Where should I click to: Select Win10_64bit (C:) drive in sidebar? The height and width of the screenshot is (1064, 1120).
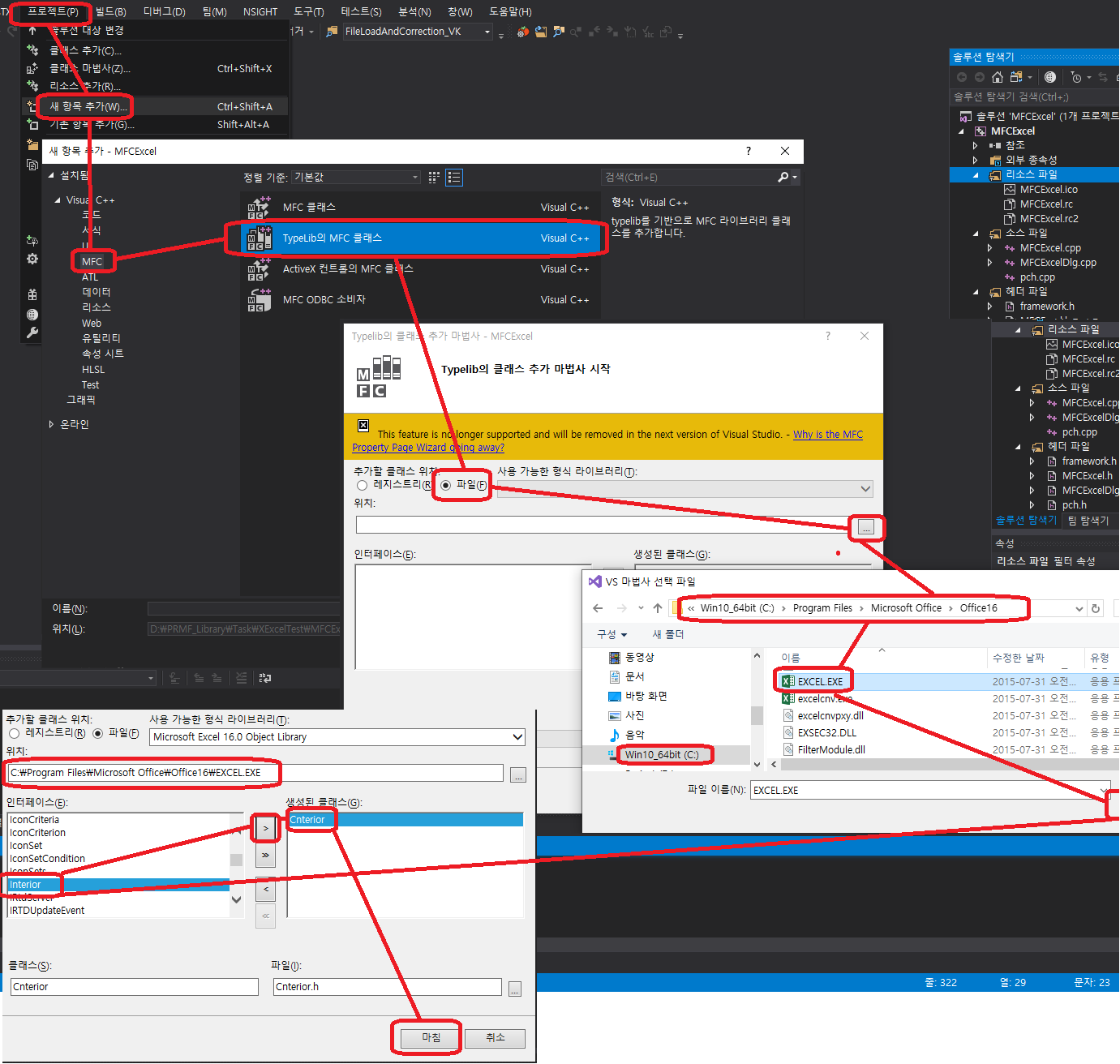[x=661, y=755]
